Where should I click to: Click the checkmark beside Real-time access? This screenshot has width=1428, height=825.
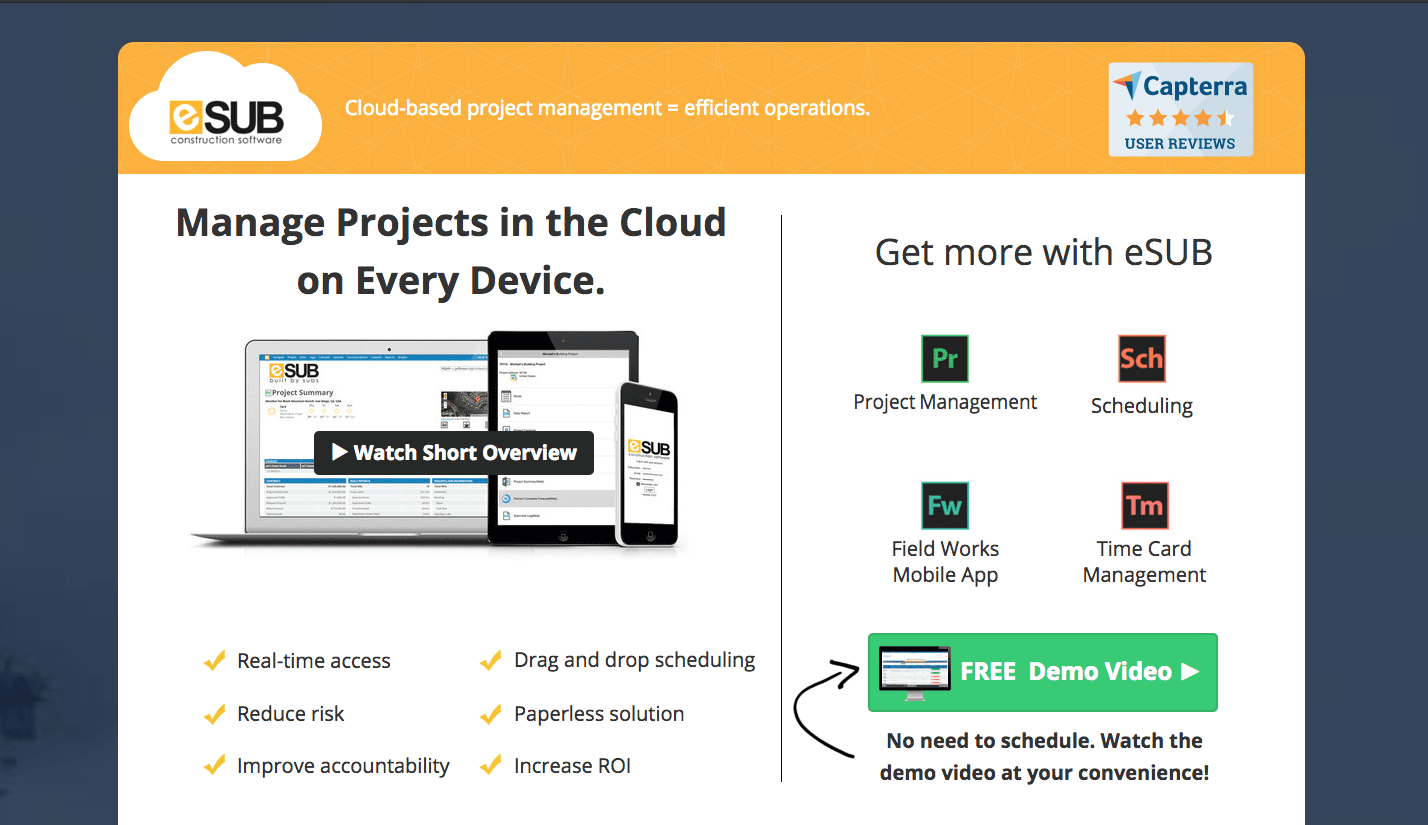click(214, 660)
